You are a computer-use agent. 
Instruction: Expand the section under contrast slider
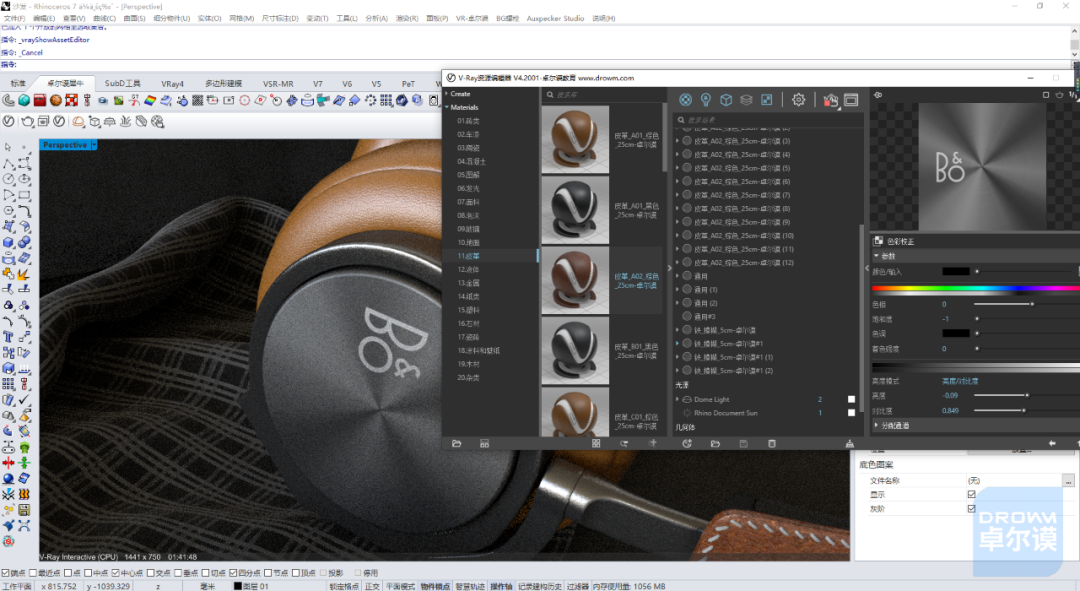(876, 426)
